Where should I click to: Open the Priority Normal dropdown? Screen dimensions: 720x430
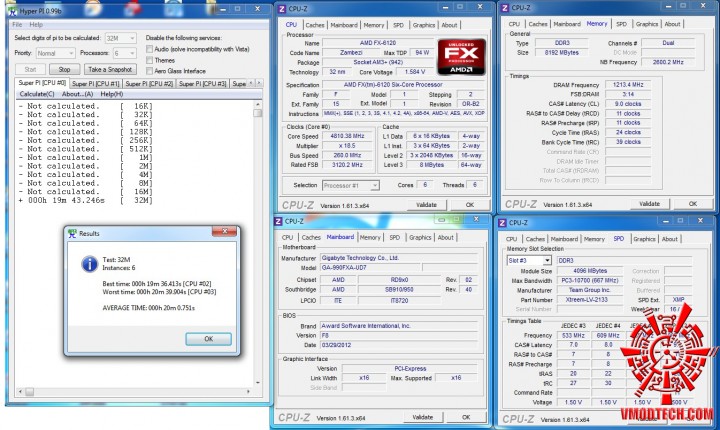[x=56, y=53]
